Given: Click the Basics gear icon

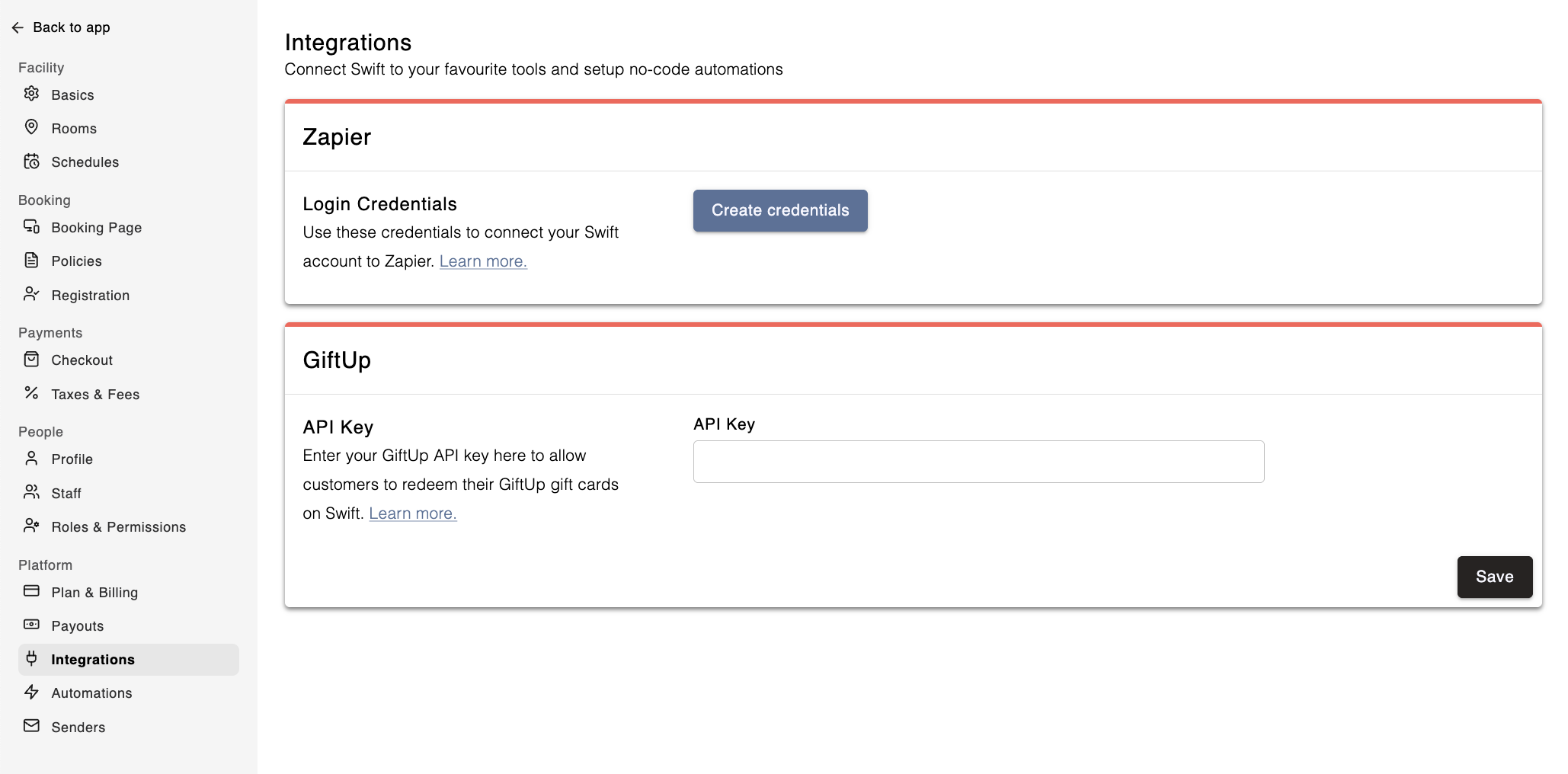Looking at the screenshot, I should (31, 94).
